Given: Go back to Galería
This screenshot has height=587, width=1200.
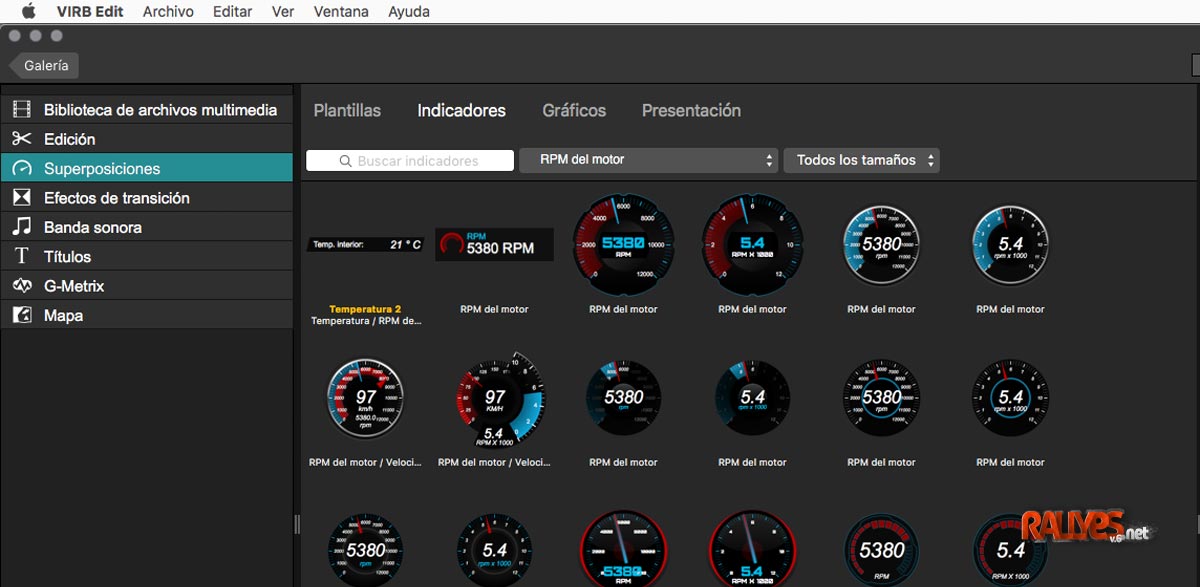Looking at the screenshot, I should coord(45,65).
